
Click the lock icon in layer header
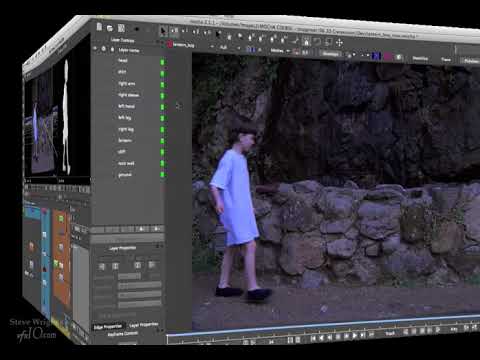pos(112,50)
